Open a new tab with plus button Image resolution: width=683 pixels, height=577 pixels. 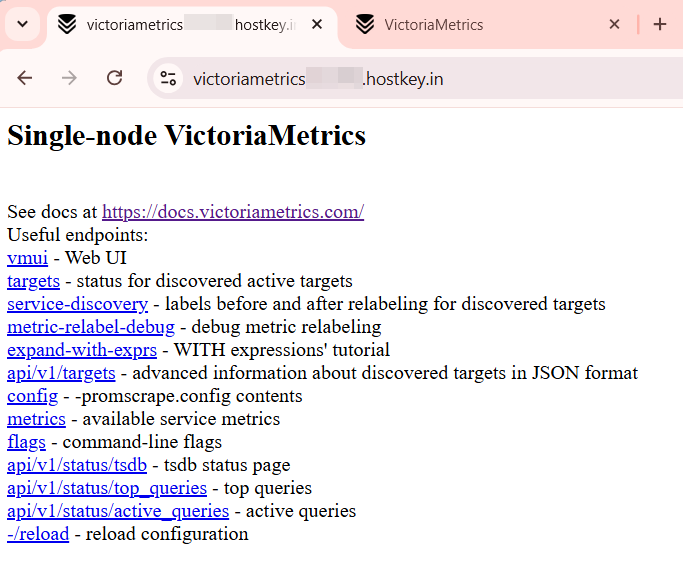[x=659, y=25]
